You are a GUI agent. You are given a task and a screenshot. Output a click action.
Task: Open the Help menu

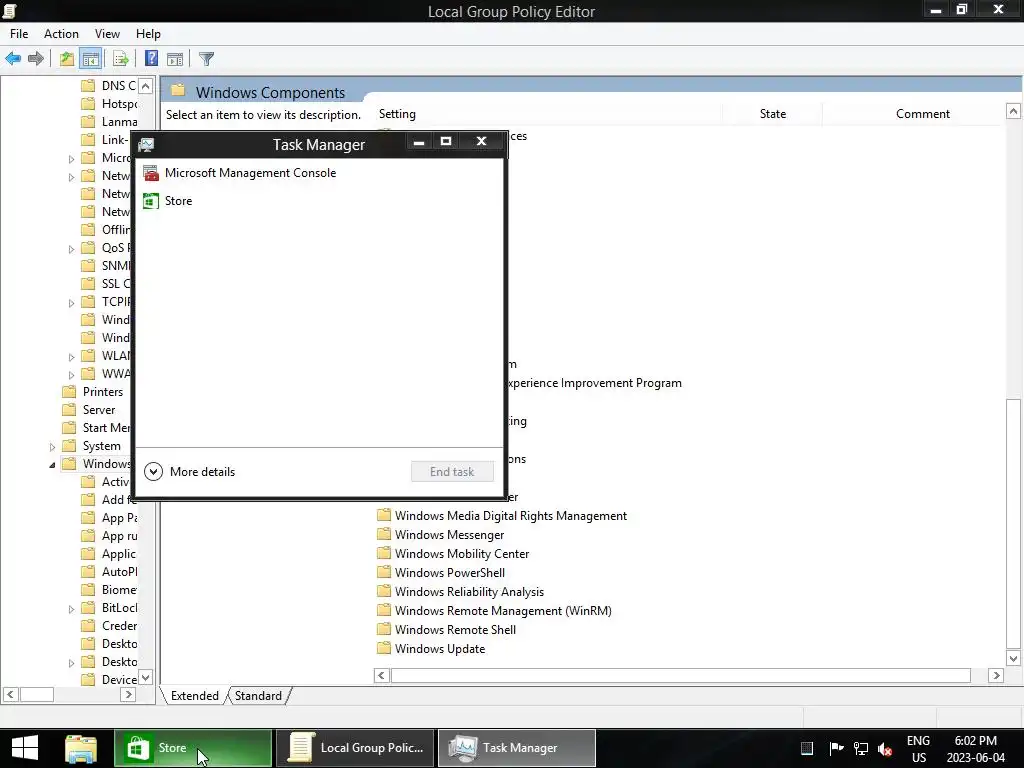(x=148, y=34)
